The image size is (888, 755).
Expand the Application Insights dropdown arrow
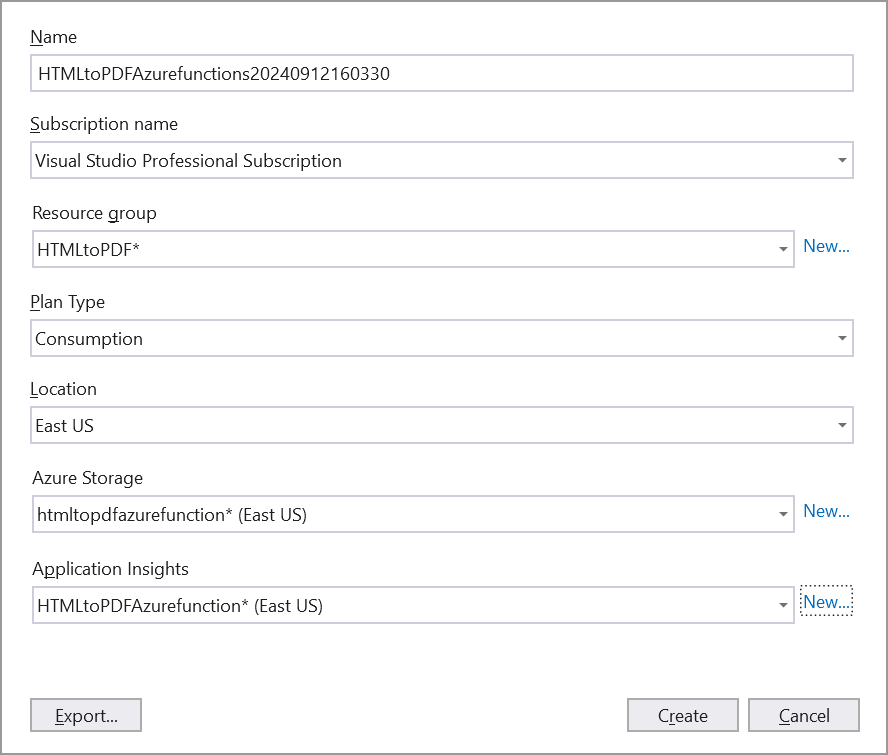coord(783,605)
